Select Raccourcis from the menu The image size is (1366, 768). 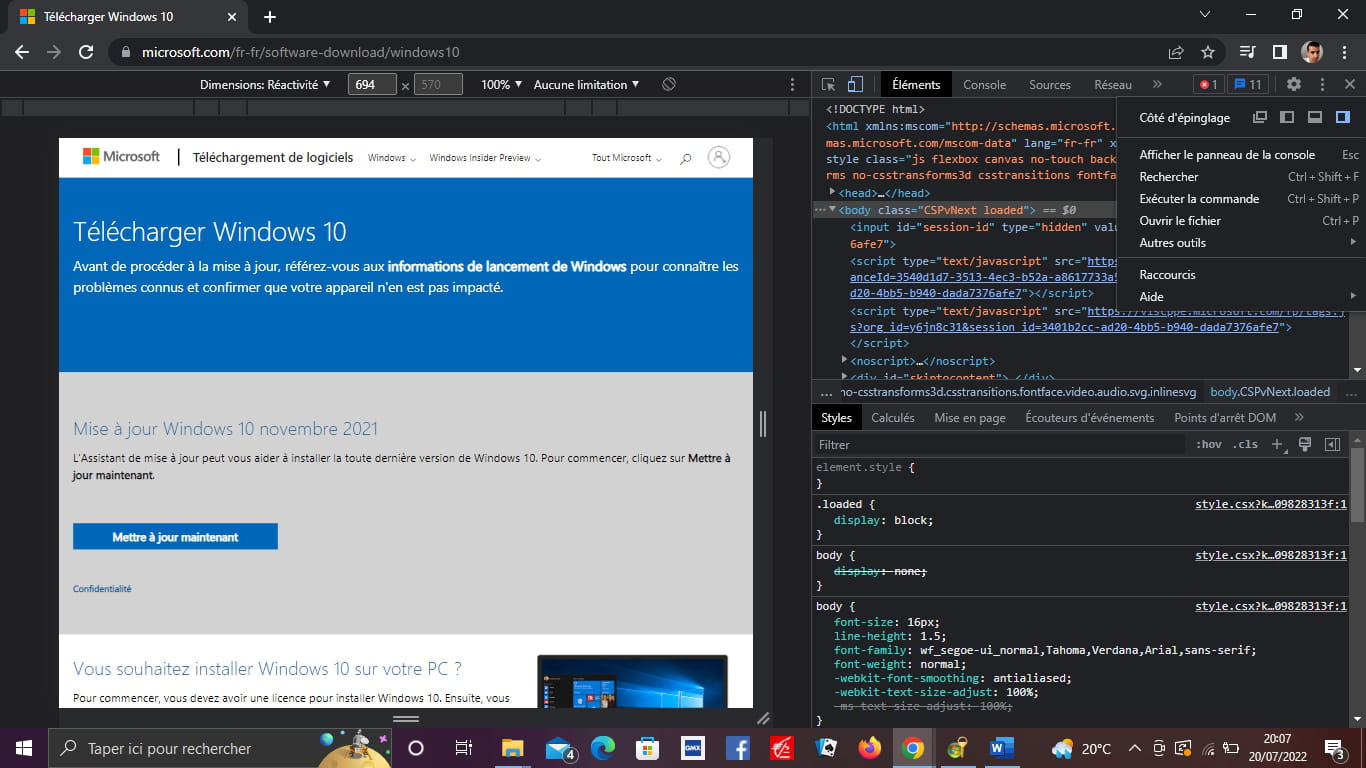1241,275
